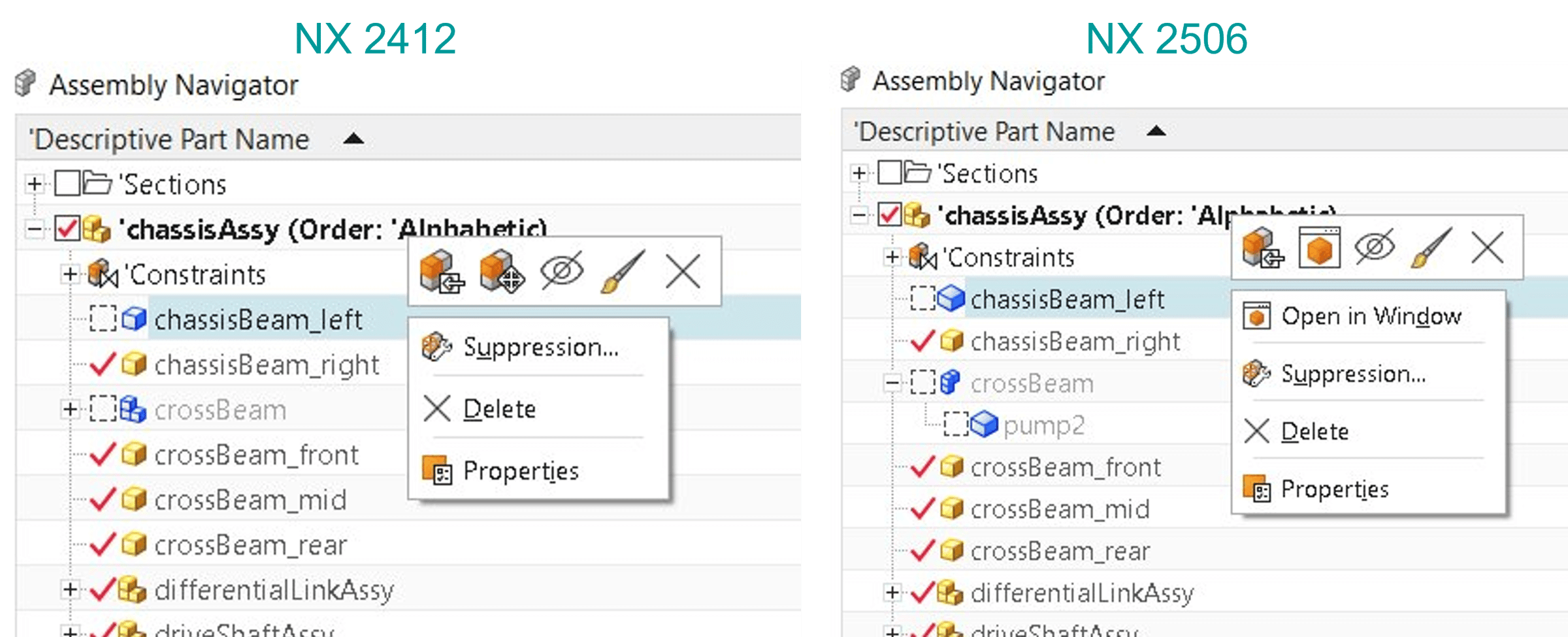Click crossBeam blue icon in NX 2506
Image resolution: width=1568 pixels, height=637 pixels.
coord(951,383)
